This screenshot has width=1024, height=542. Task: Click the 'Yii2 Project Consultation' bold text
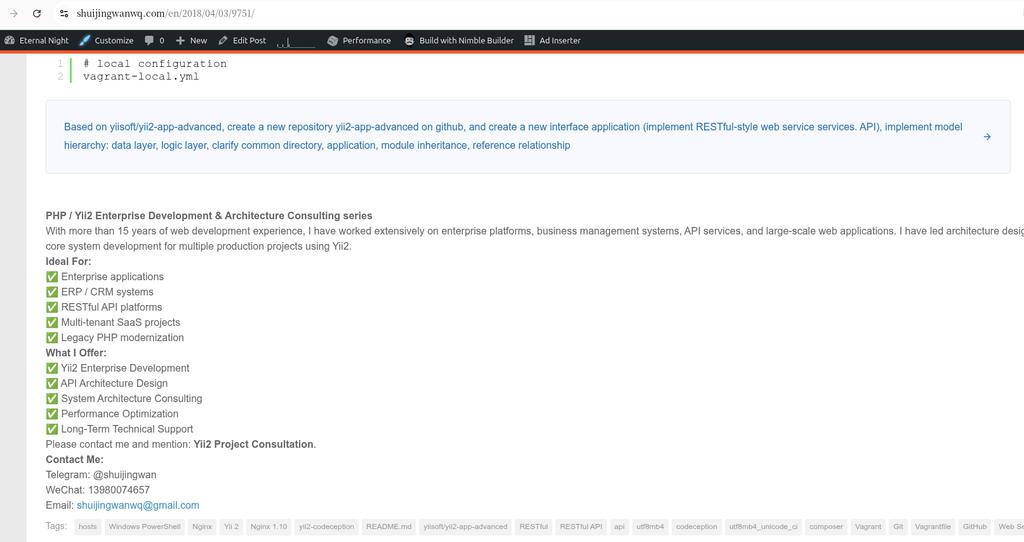click(x=253, y=444)
